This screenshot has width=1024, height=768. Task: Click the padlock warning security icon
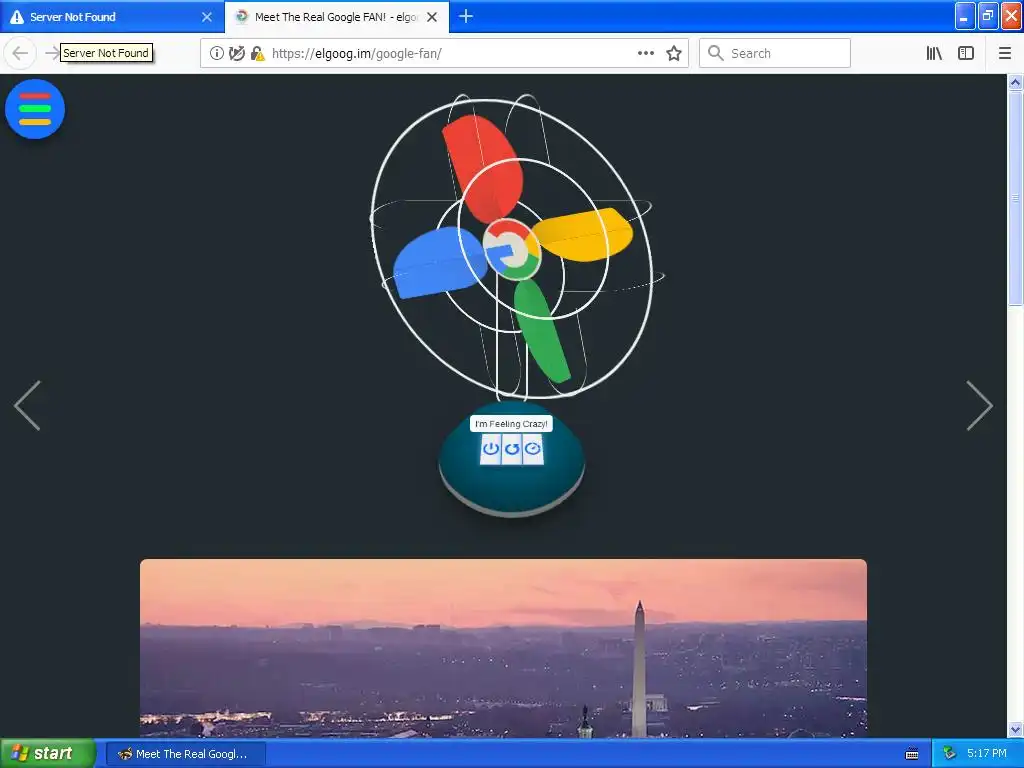pyautogui.click(x=257, y=54)
